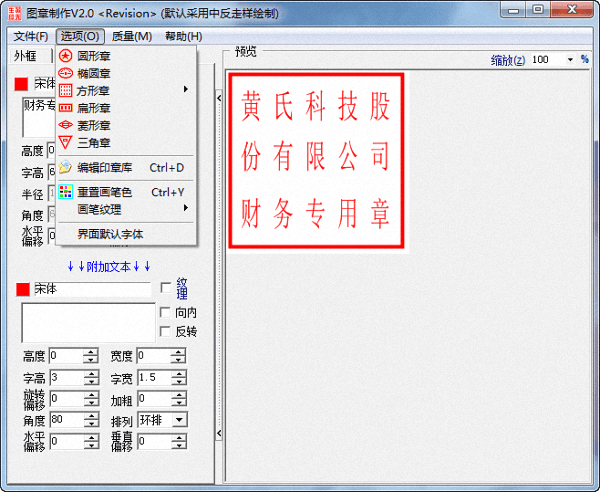
Task: Tick the 向内 checkbox
Action: click(166, 312)
